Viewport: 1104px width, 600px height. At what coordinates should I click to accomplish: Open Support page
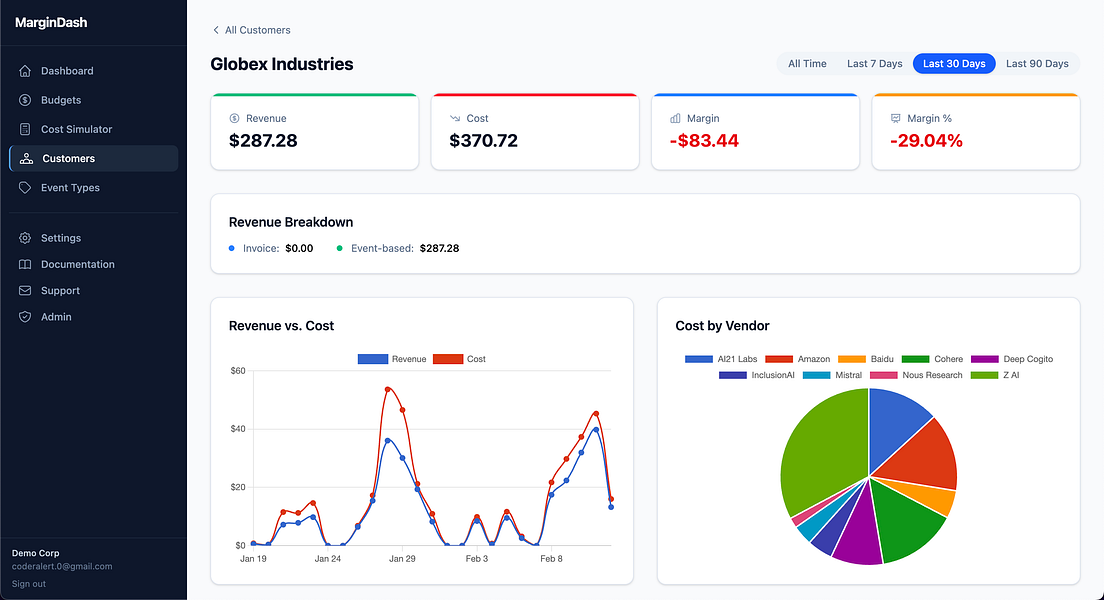pos(94,291)
